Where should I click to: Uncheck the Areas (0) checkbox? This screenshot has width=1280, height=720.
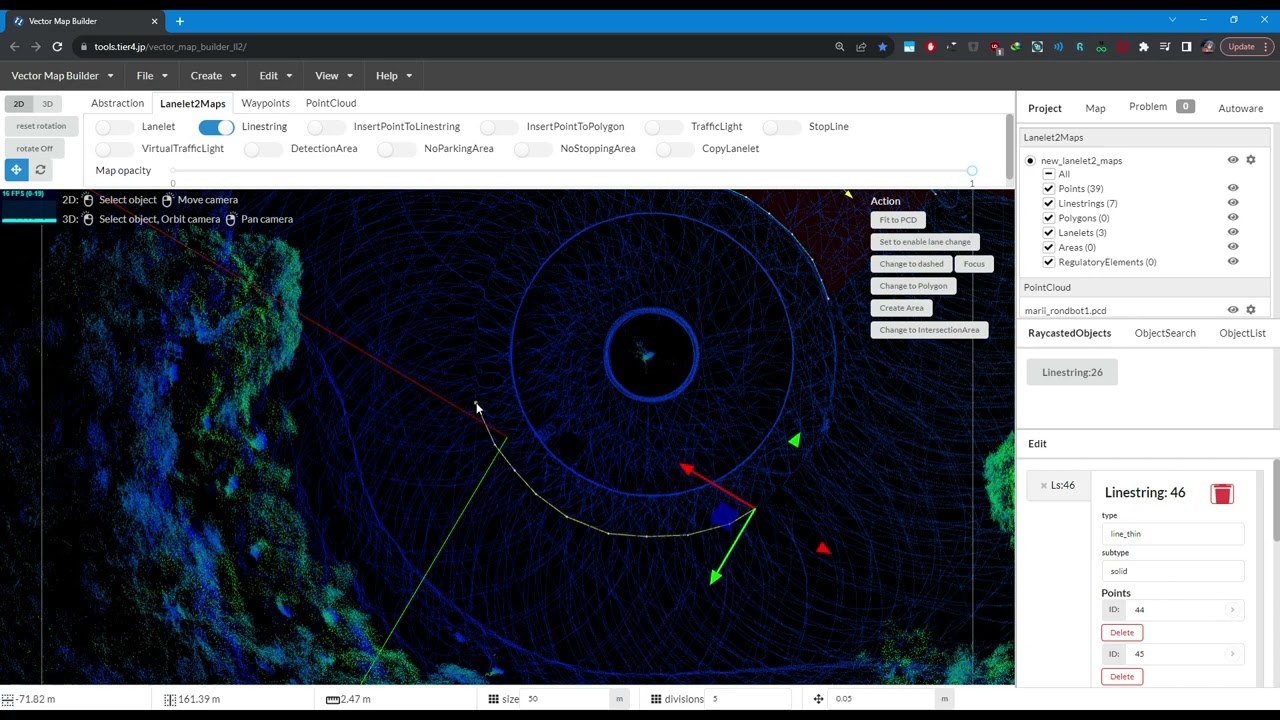click(x=1049, y=247)
